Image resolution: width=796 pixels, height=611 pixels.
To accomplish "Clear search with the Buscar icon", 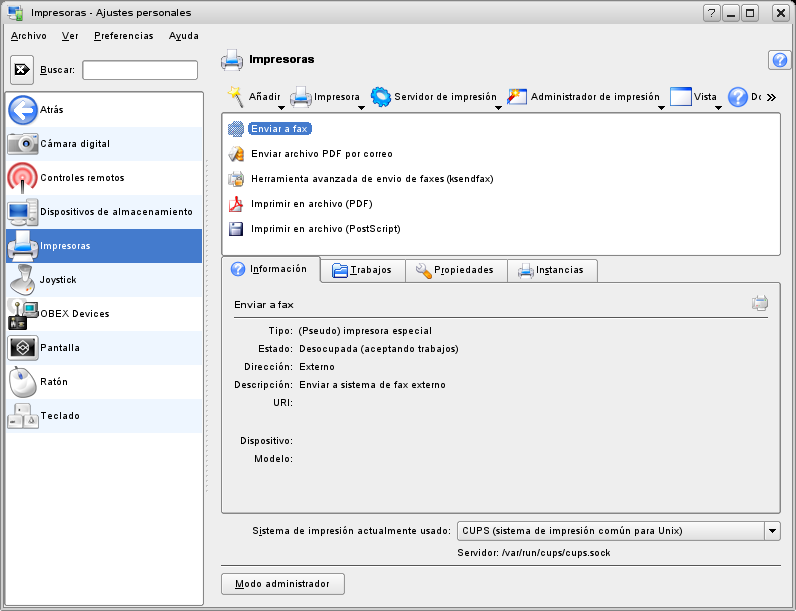I will coord(22,70).
